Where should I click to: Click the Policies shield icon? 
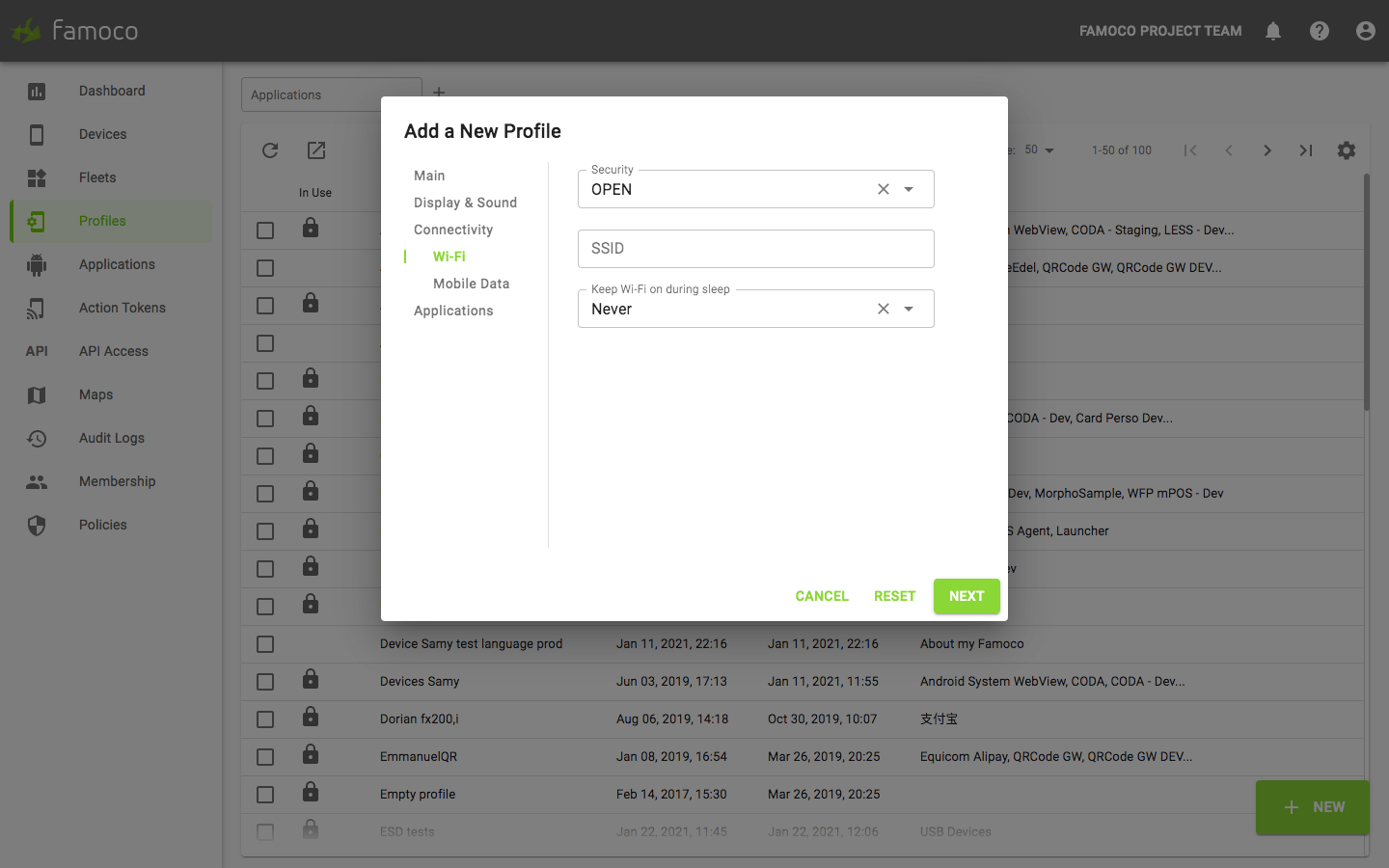(37, 526)
